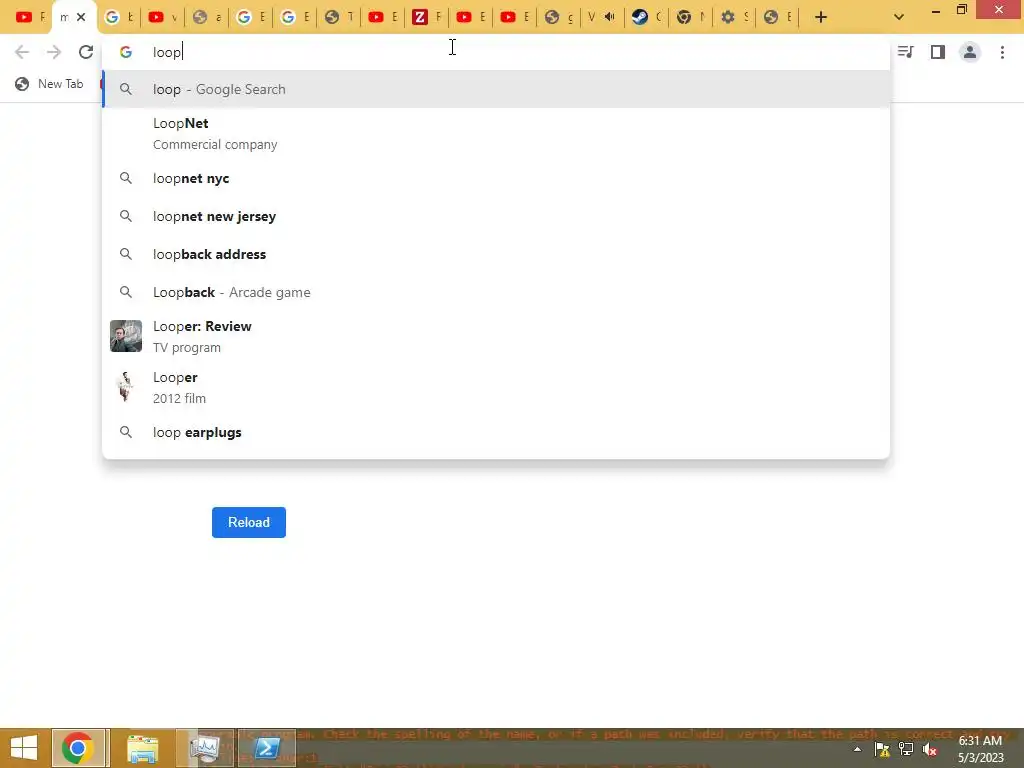Select the 'Looper' 2012 film suggestion
The image size is (1024, 768).
click(496, 387)
